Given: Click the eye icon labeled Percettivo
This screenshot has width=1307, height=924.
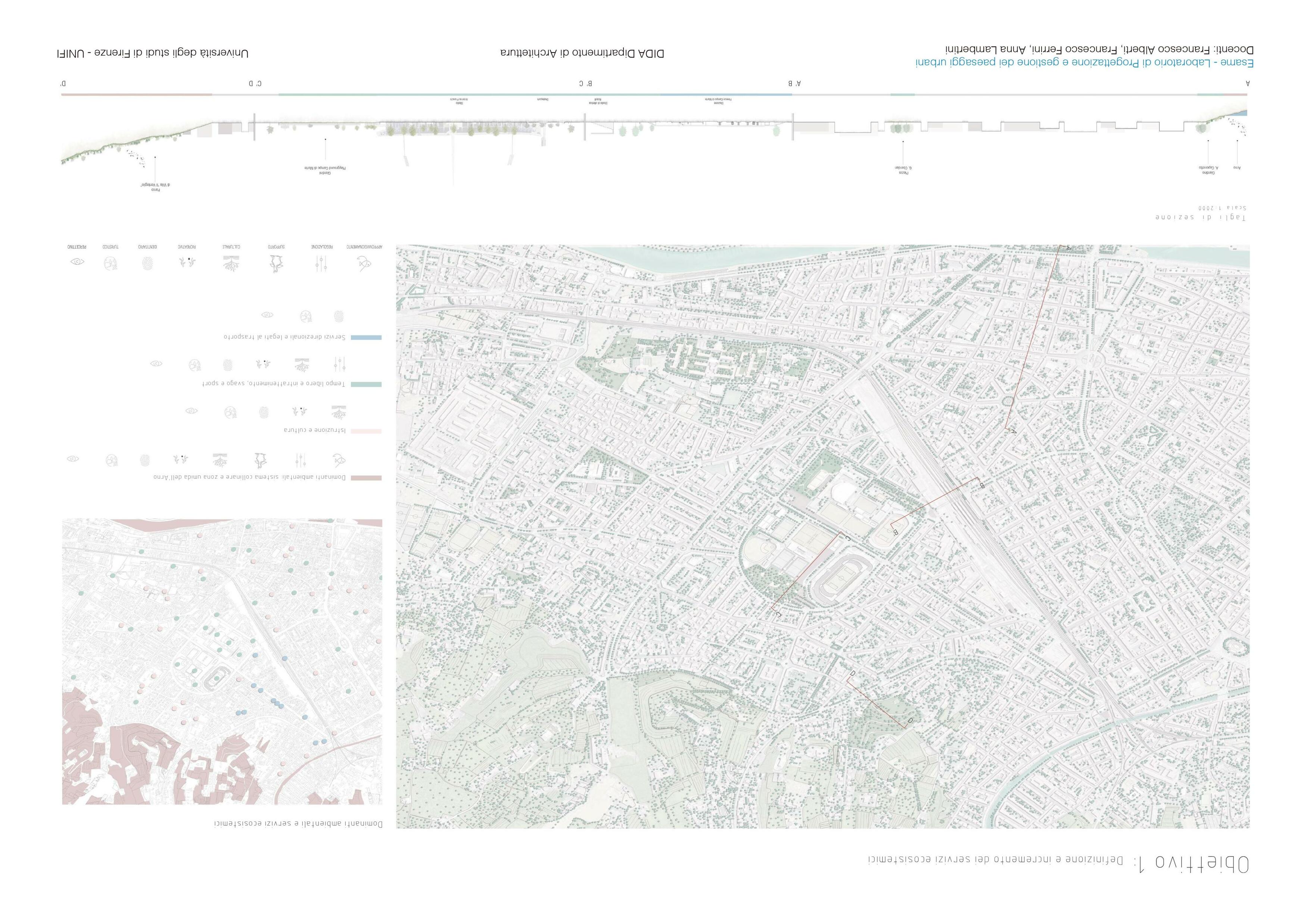Looking at the screenshot, I should pos(77,262).
